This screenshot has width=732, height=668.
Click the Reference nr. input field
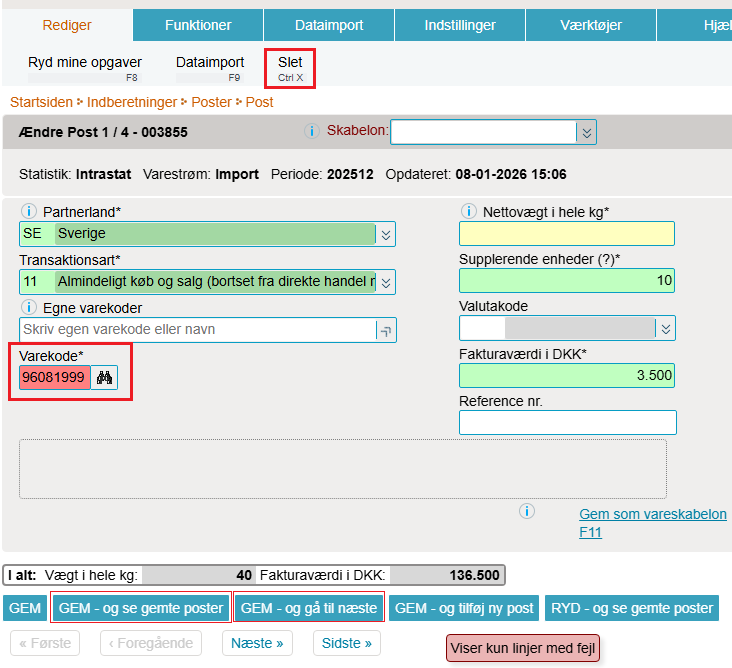coord(567,423)
